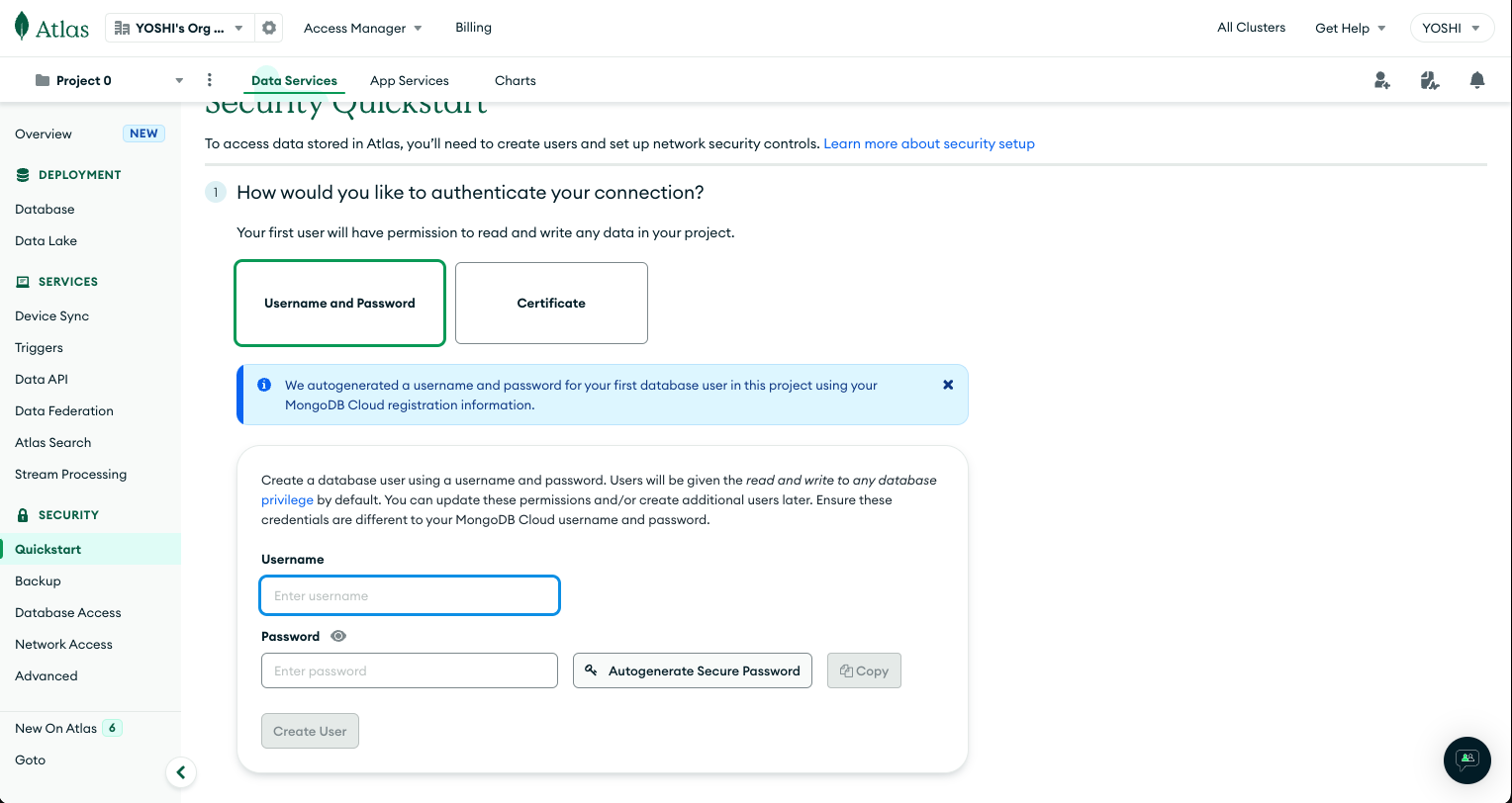Click the Create User button
The image size is (1512, 803).
tap(310, 731)
